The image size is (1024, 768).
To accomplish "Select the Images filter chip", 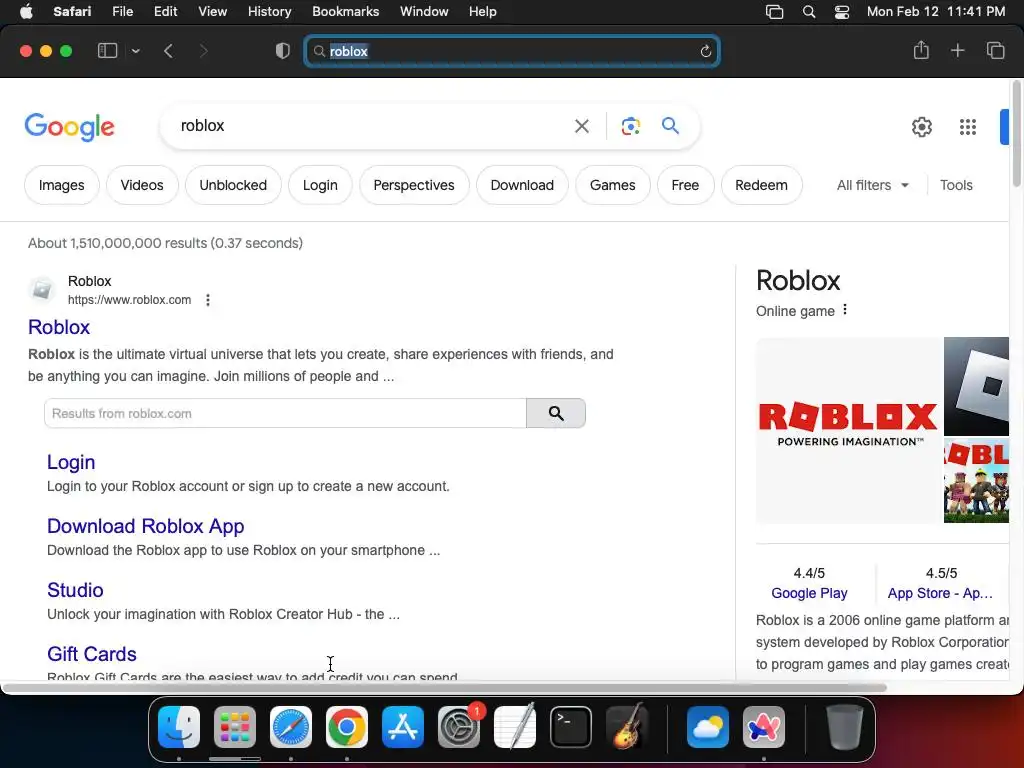I will pos(61,185).
